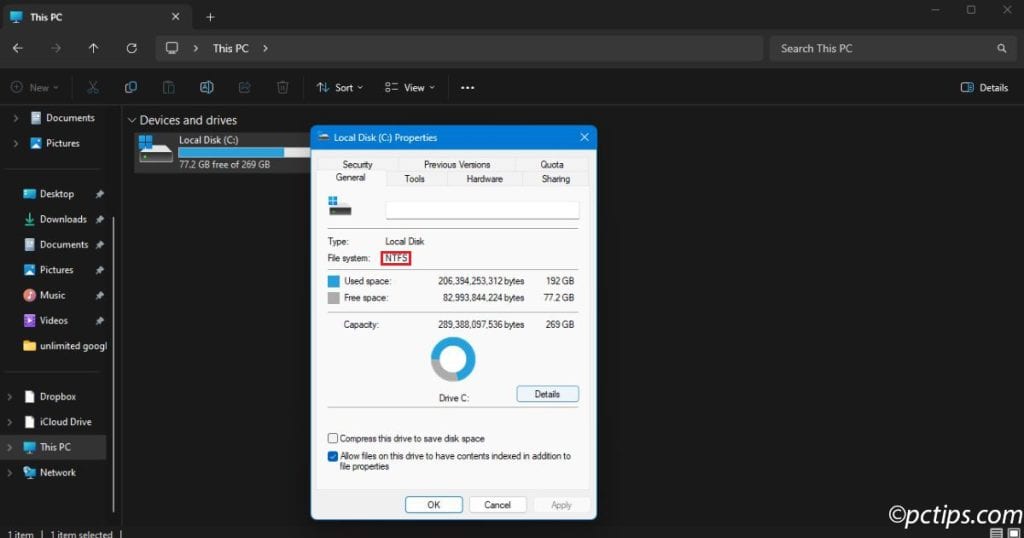Image resolution: width=1024 pixels, height=538 pixels.
Task: Click chevron after This PC in address bar
Action: pyautogui.click(x=265, y=48)
